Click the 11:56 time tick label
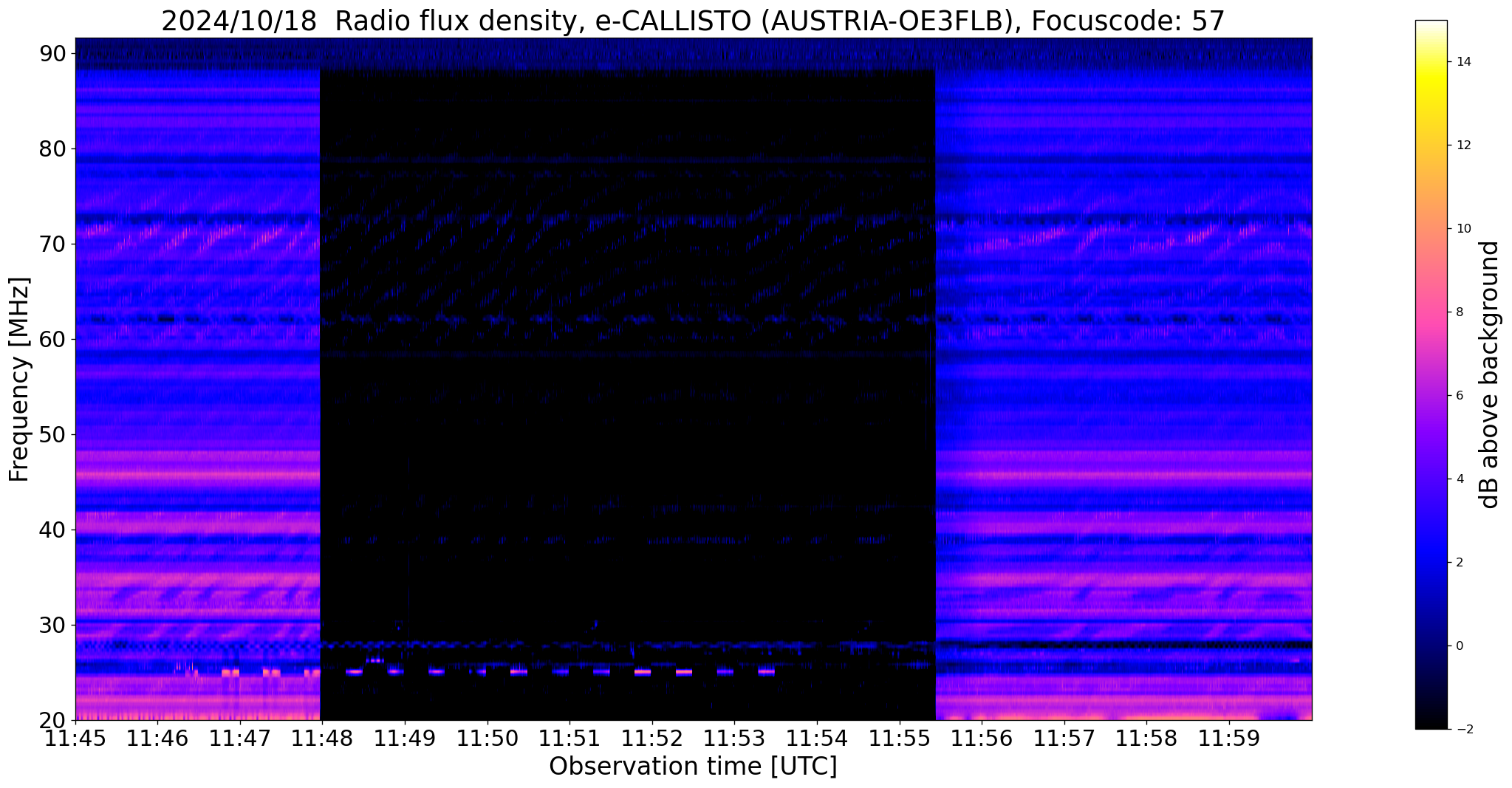This screenshot has height=788, width=1512. click(982, 739)
